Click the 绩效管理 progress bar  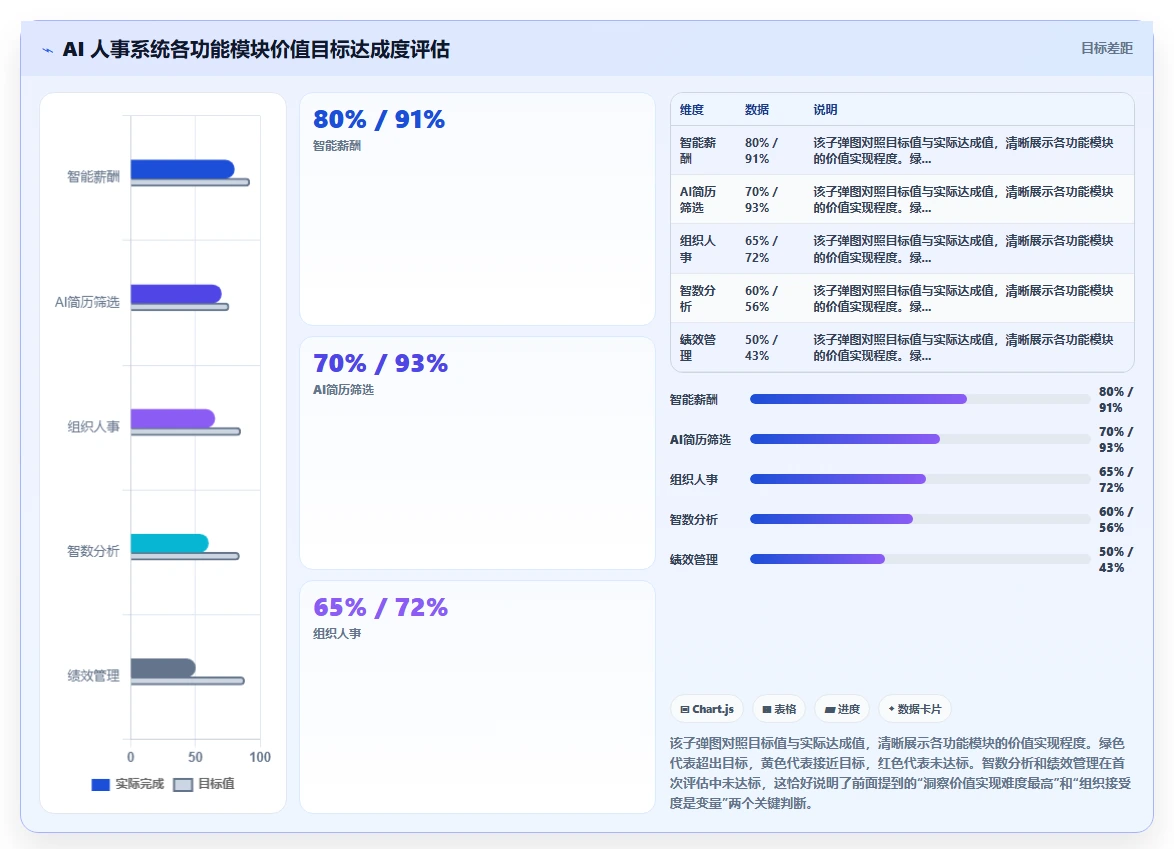pos(919,559)
